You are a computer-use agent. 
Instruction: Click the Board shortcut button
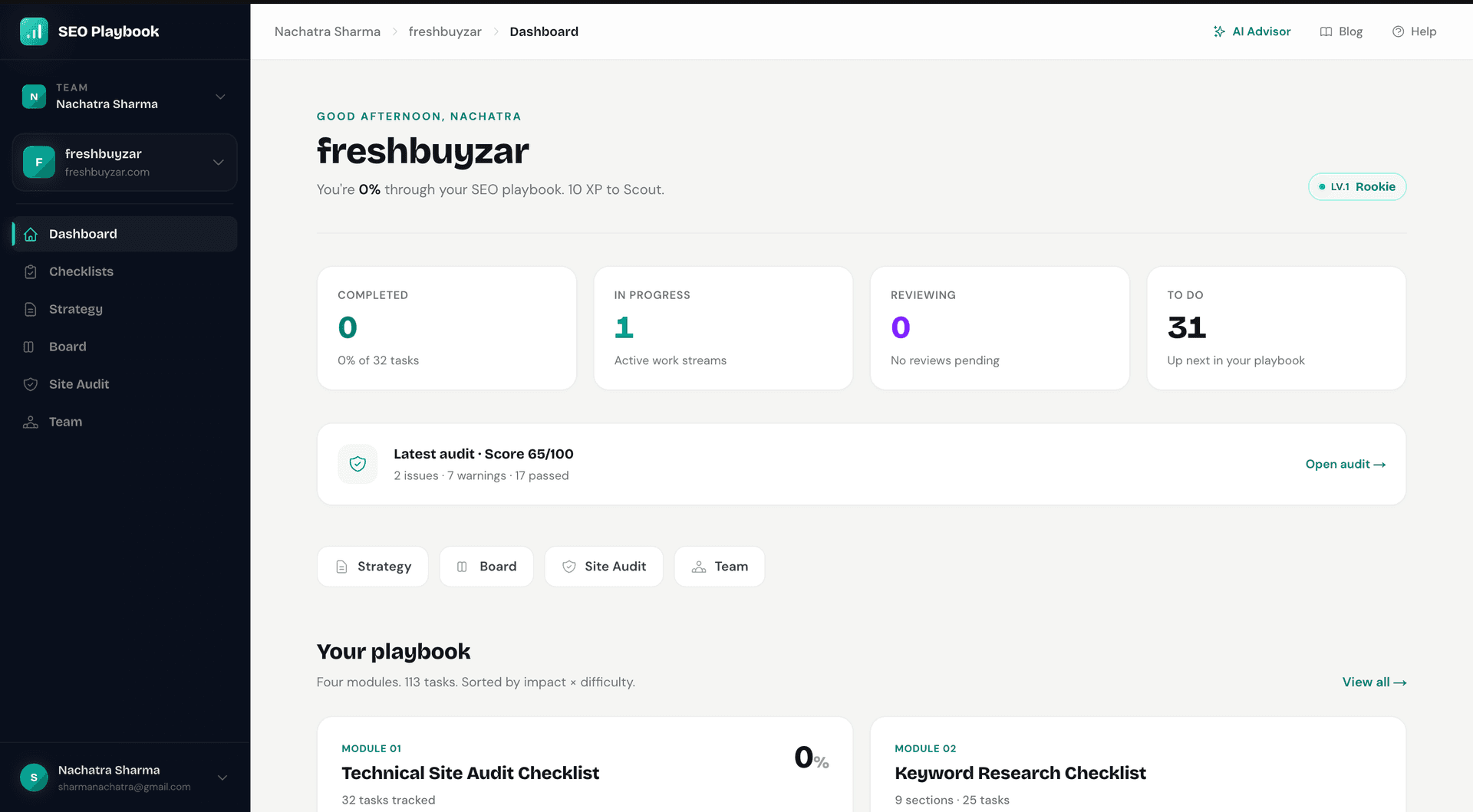click(x=486, y=567)
